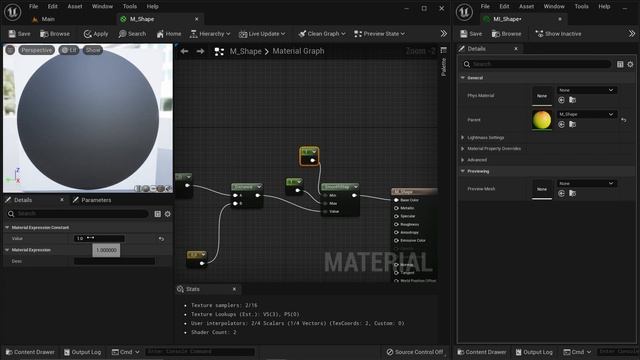Reset the Value property to default
Viewport: 640px width, 360px height.
tap(162, 239)
